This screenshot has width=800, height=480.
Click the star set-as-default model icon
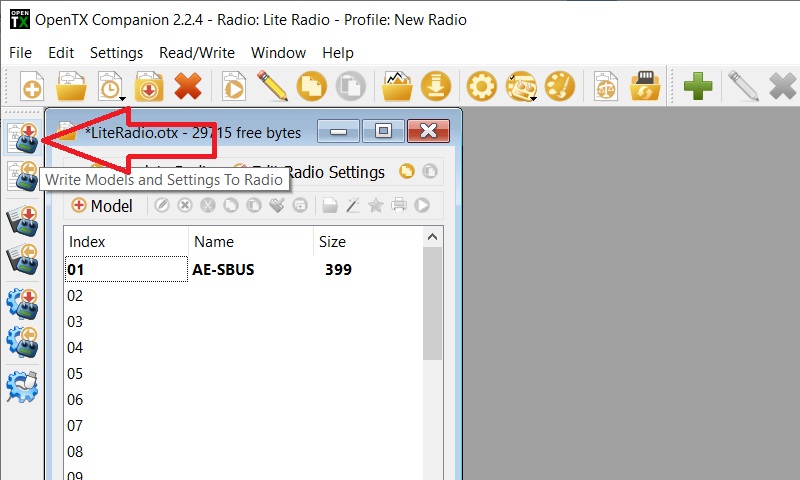pyautogui.click(x=376, y=206)
